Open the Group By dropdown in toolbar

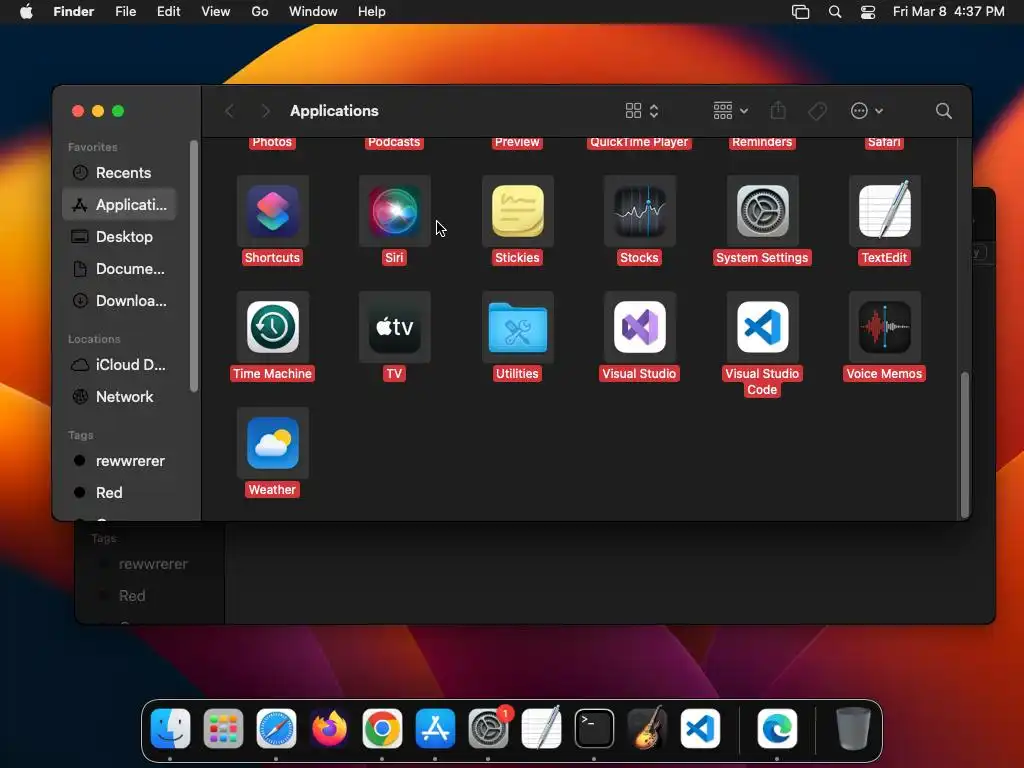(730, 111)
